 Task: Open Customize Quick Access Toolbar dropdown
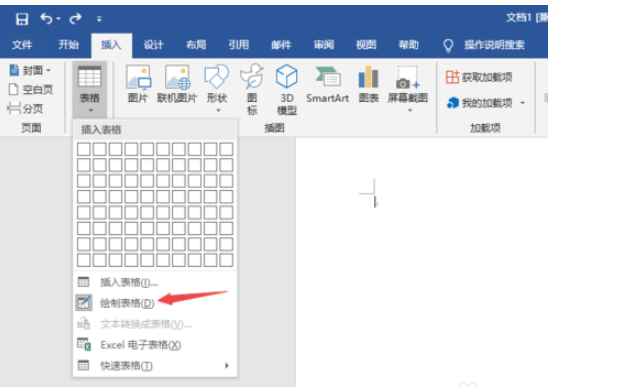coord(99,19)
